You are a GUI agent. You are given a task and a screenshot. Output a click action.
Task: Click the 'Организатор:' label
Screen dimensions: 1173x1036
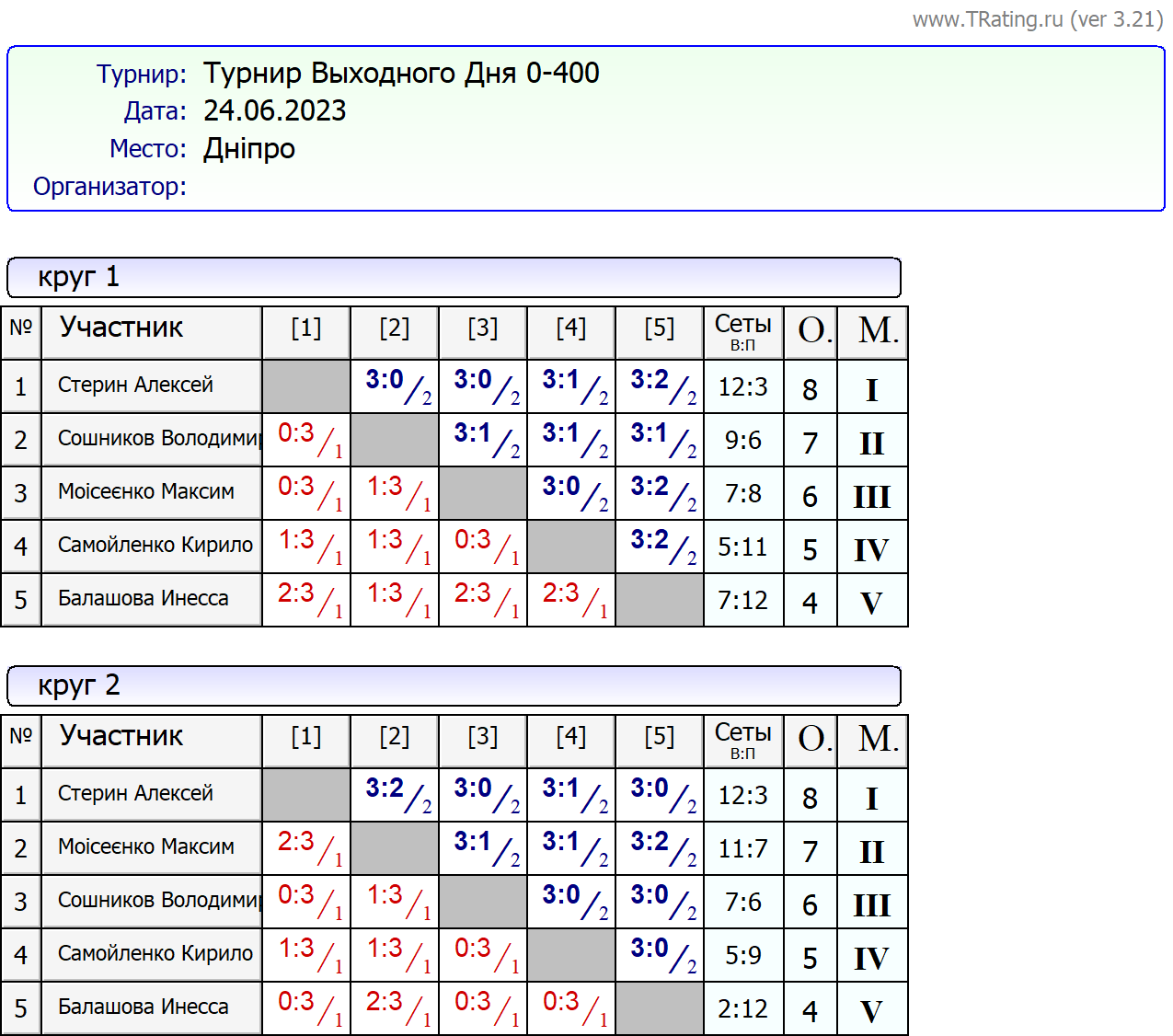click(109, 186)
